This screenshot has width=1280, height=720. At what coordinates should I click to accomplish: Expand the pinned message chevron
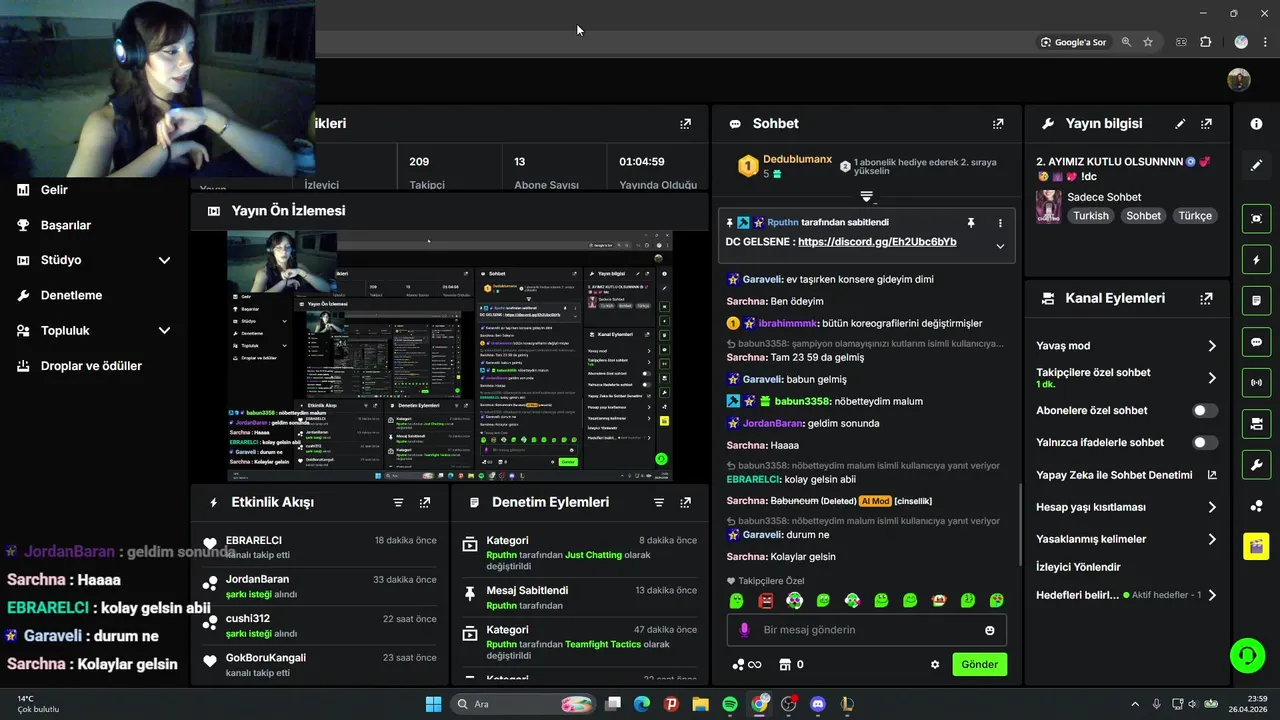(x=1000, y=246)
